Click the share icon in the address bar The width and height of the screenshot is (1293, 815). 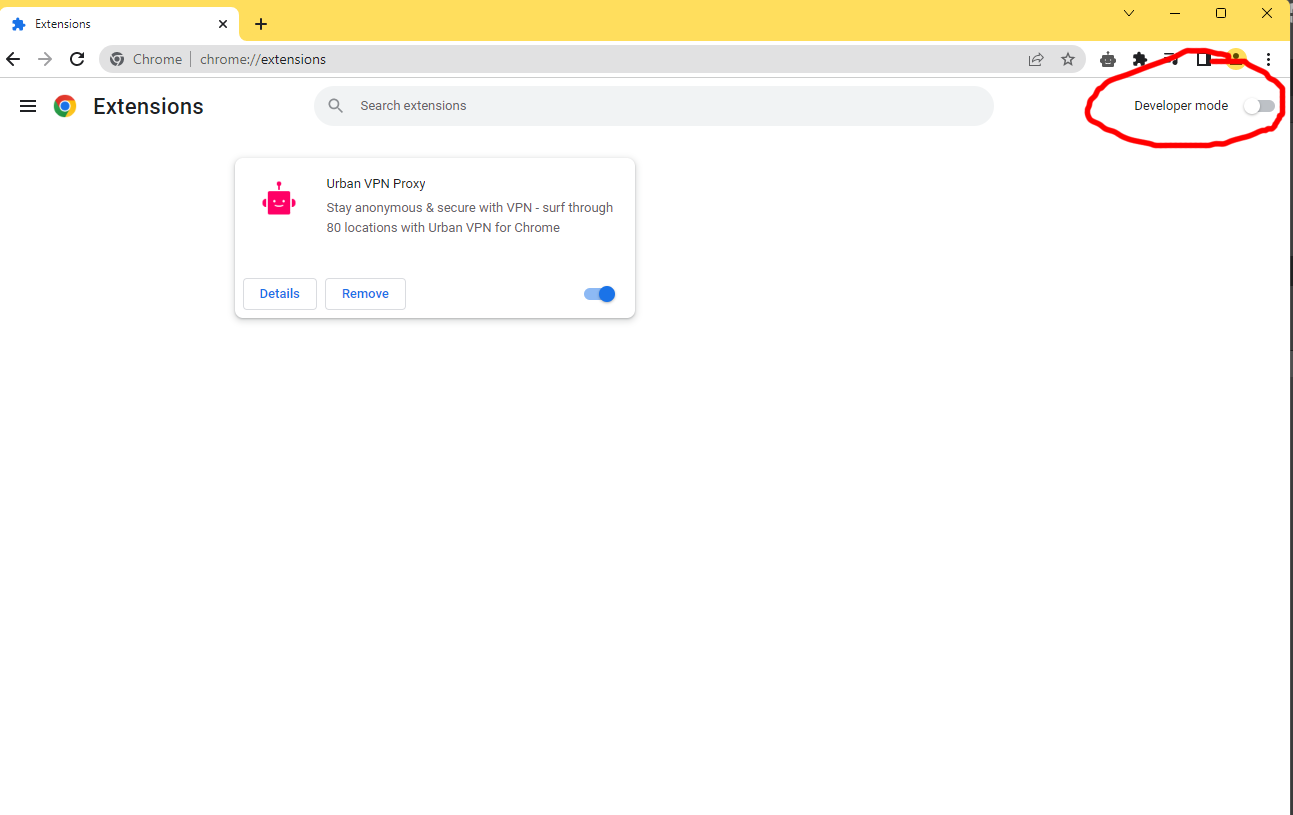click(1036, 59)
